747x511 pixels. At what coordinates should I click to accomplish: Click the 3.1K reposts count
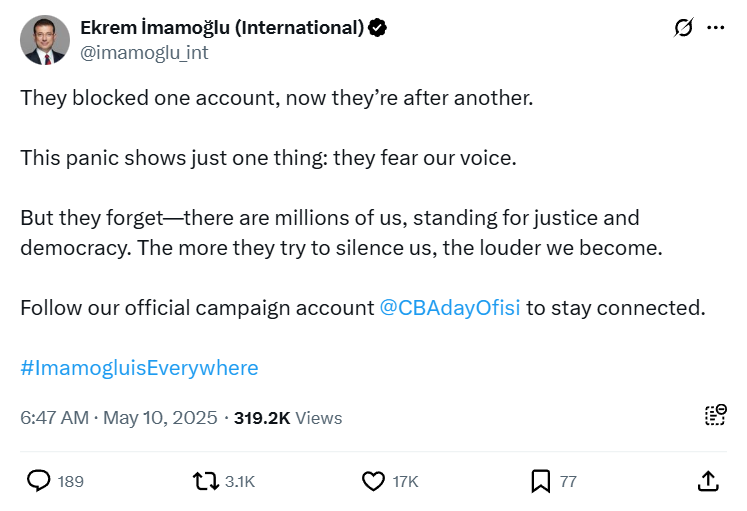tap(240, 482)
